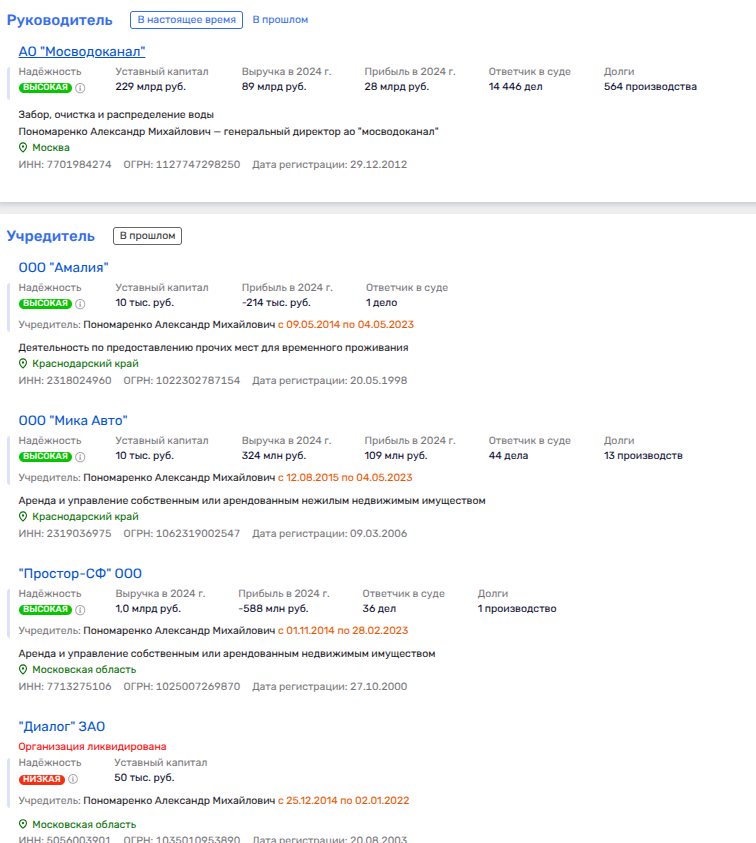
Task: Click info icon next to АО Мосводоканал reliability badge
Action: coord(81,88)
